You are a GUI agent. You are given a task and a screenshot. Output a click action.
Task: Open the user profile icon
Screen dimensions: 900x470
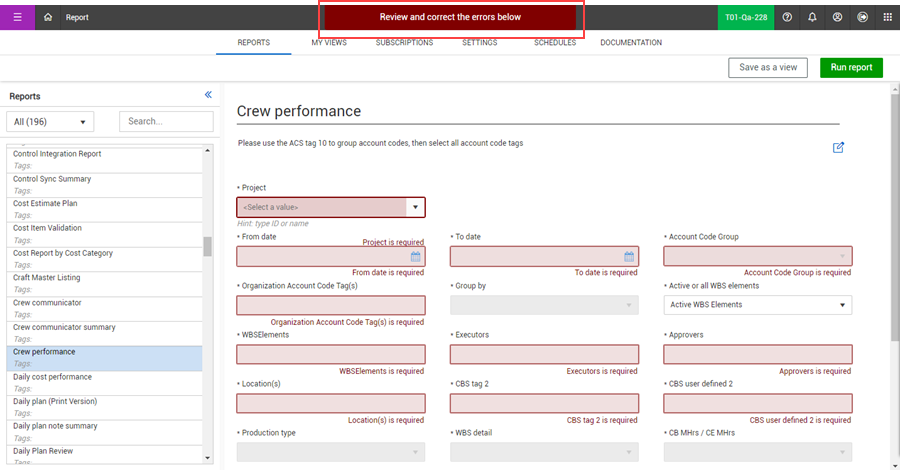click(837, 17)
